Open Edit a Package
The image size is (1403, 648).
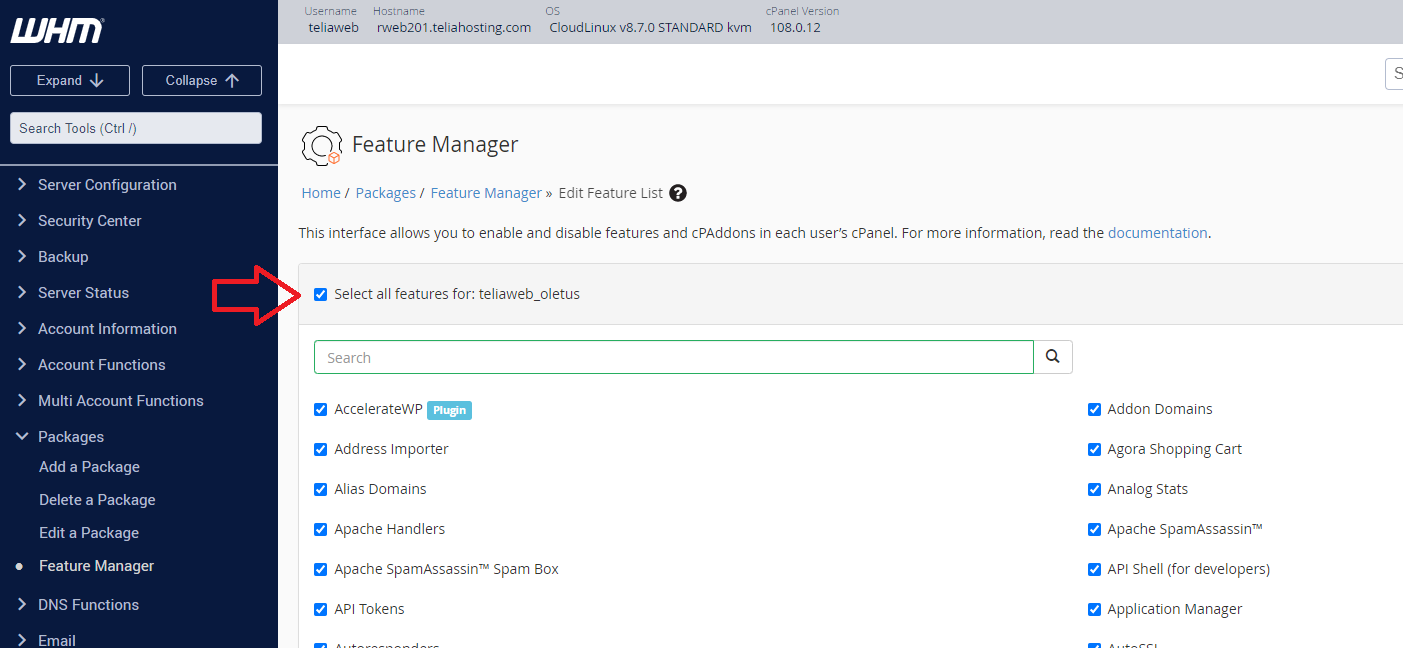[89, 533]
